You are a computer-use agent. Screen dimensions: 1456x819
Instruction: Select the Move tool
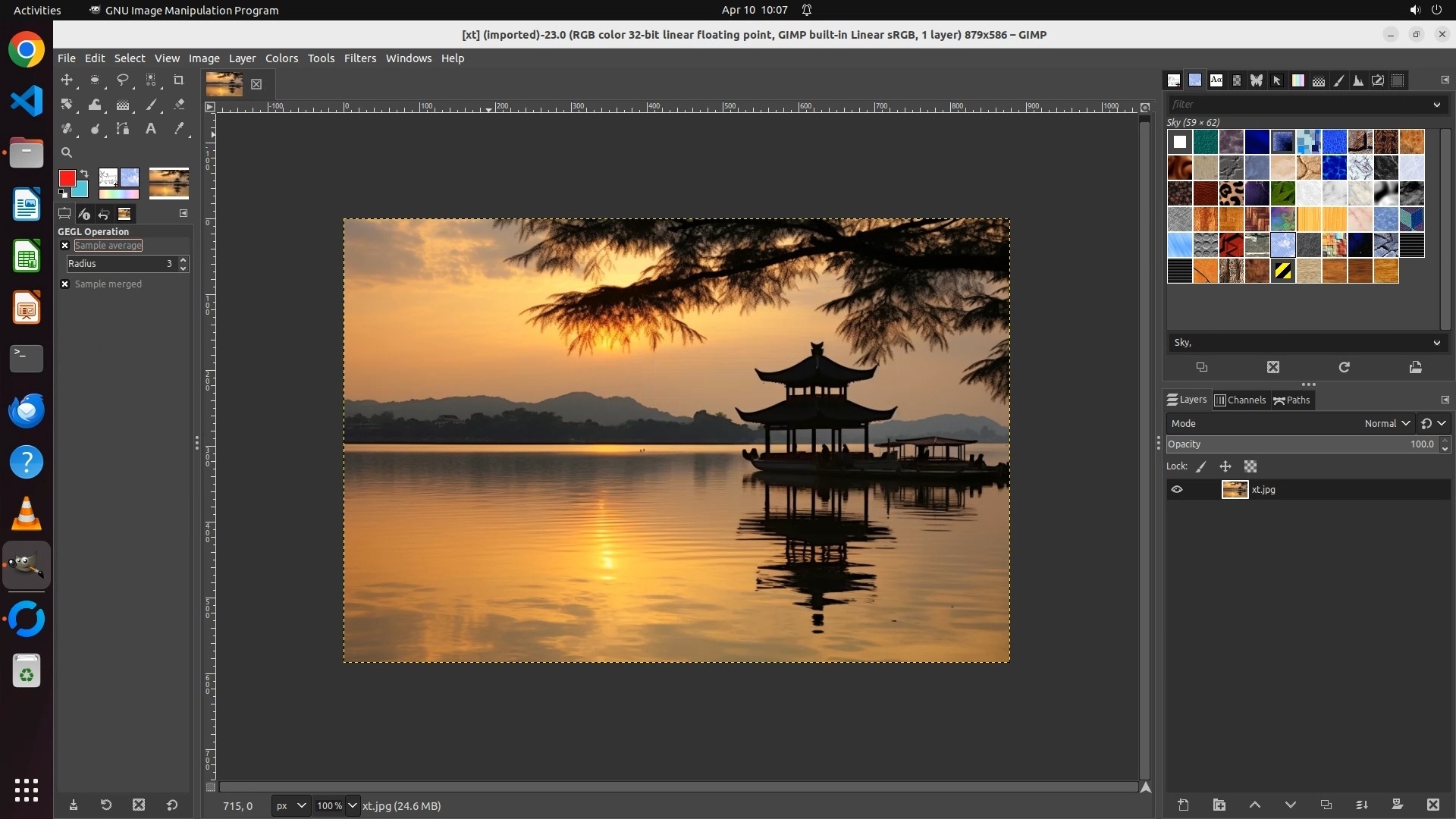click(x=67, y=80)
